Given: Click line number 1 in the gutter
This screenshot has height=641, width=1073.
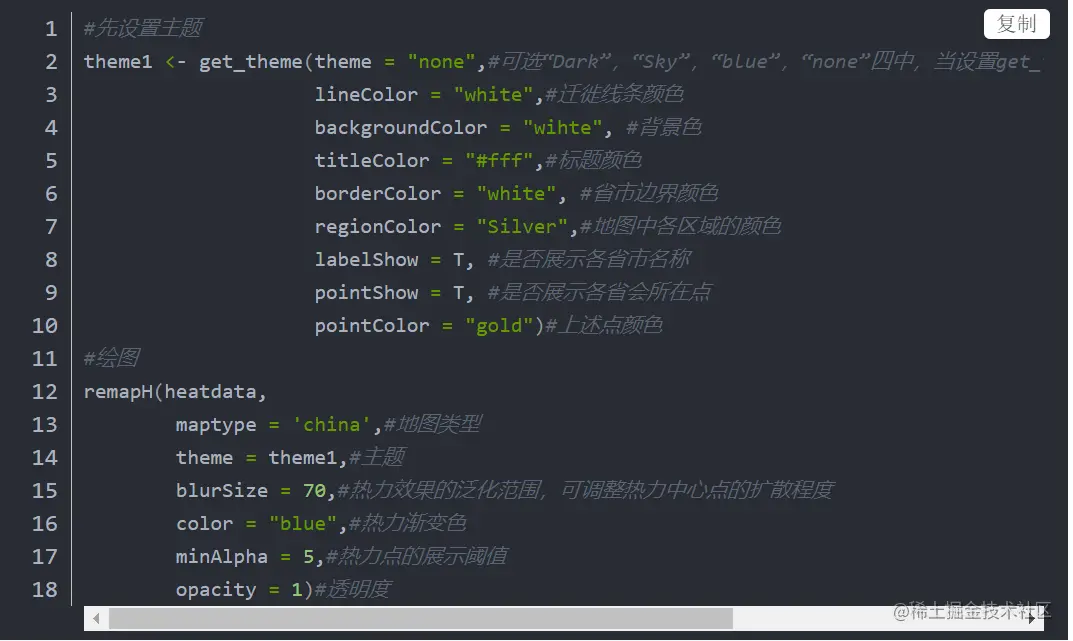Looking at the screenshot, I should (50, 28).
